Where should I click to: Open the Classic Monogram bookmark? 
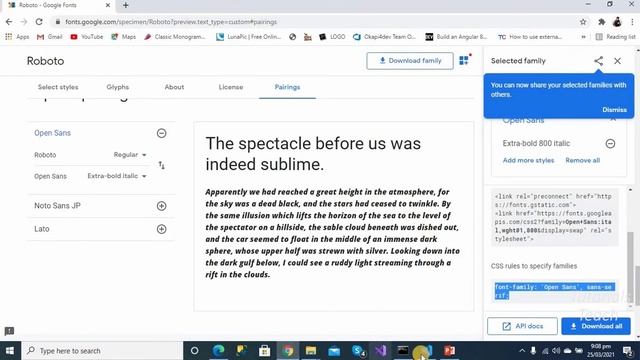[175, 37]
